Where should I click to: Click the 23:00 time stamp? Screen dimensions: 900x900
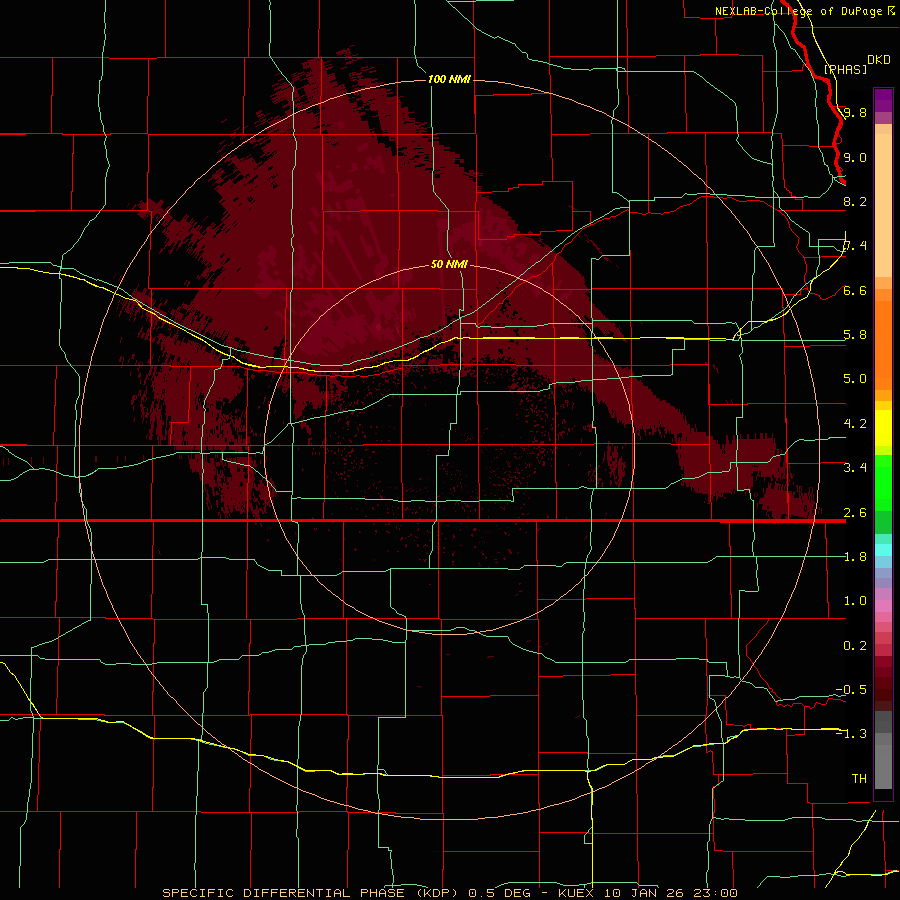(715, 893)
